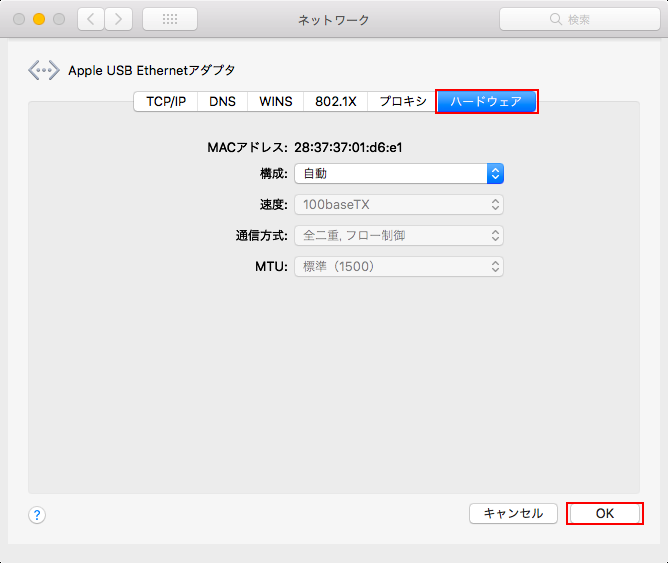The height and width of the screenshot is (563, 668).
Task: Focus the 検索 search field
Action: pos(578,19)
